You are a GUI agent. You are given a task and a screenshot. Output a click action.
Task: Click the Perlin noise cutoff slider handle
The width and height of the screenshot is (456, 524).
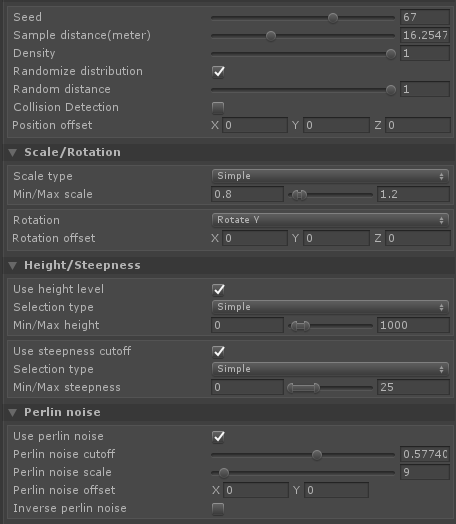(317, 455)
